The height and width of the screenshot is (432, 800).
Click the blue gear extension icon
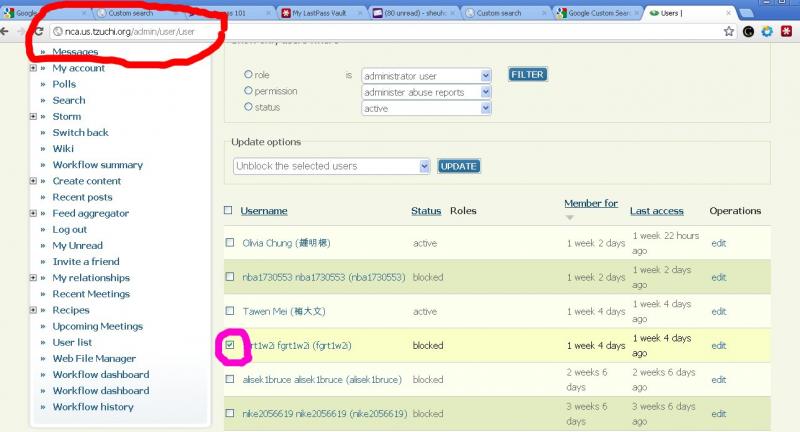pyautogui.click(x=767, y=31)
